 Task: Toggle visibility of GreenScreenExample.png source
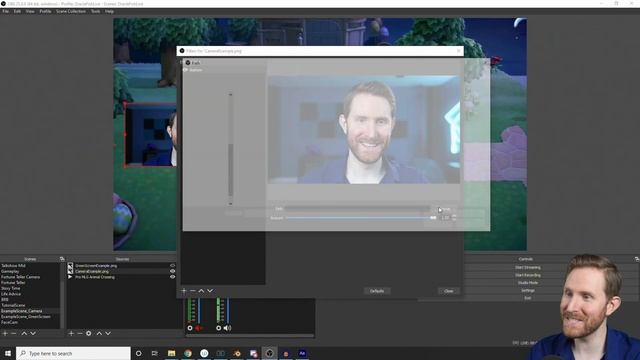pyautogui.click(x=172, y=265)
